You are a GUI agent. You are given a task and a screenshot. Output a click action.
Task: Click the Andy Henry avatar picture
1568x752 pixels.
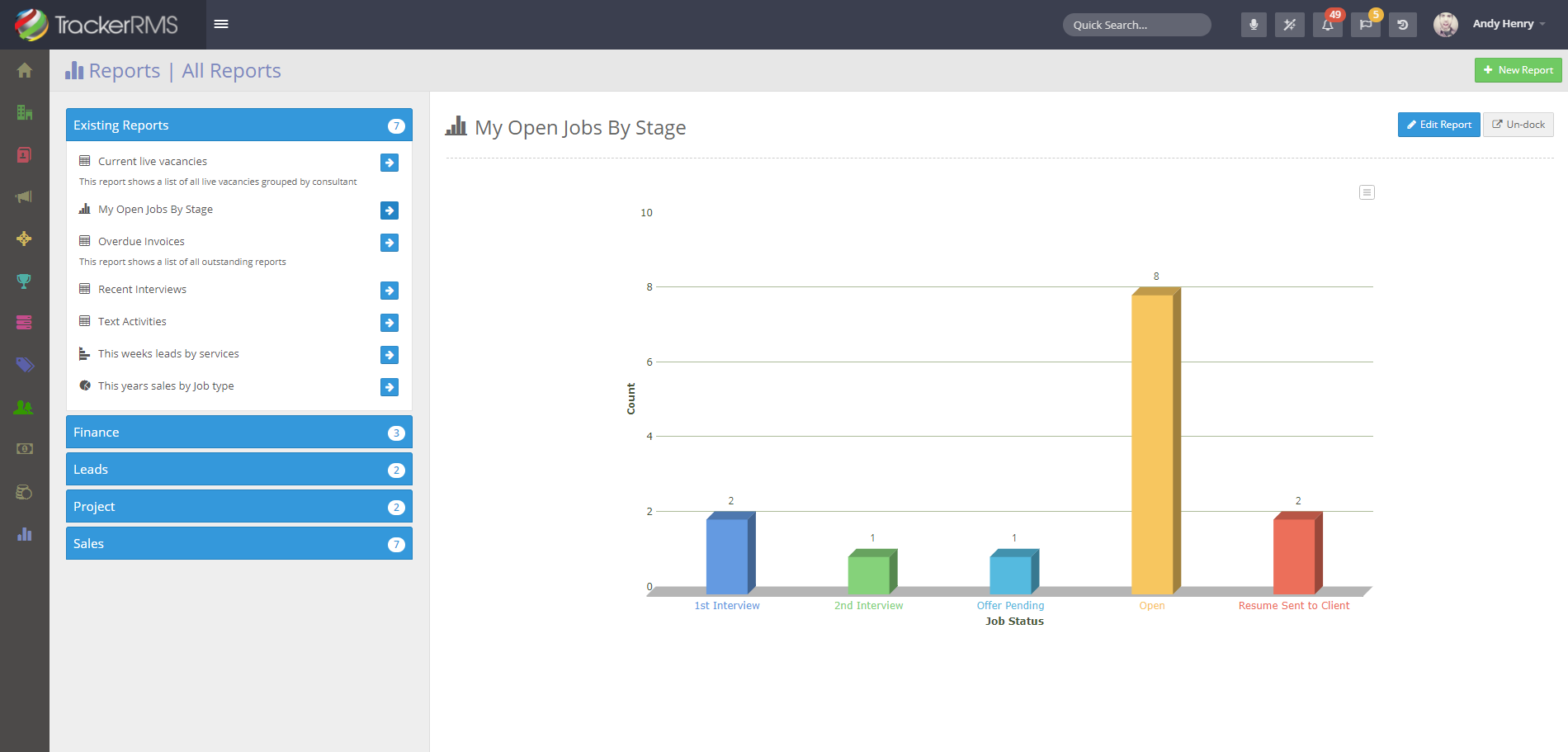click(1446, 25)
